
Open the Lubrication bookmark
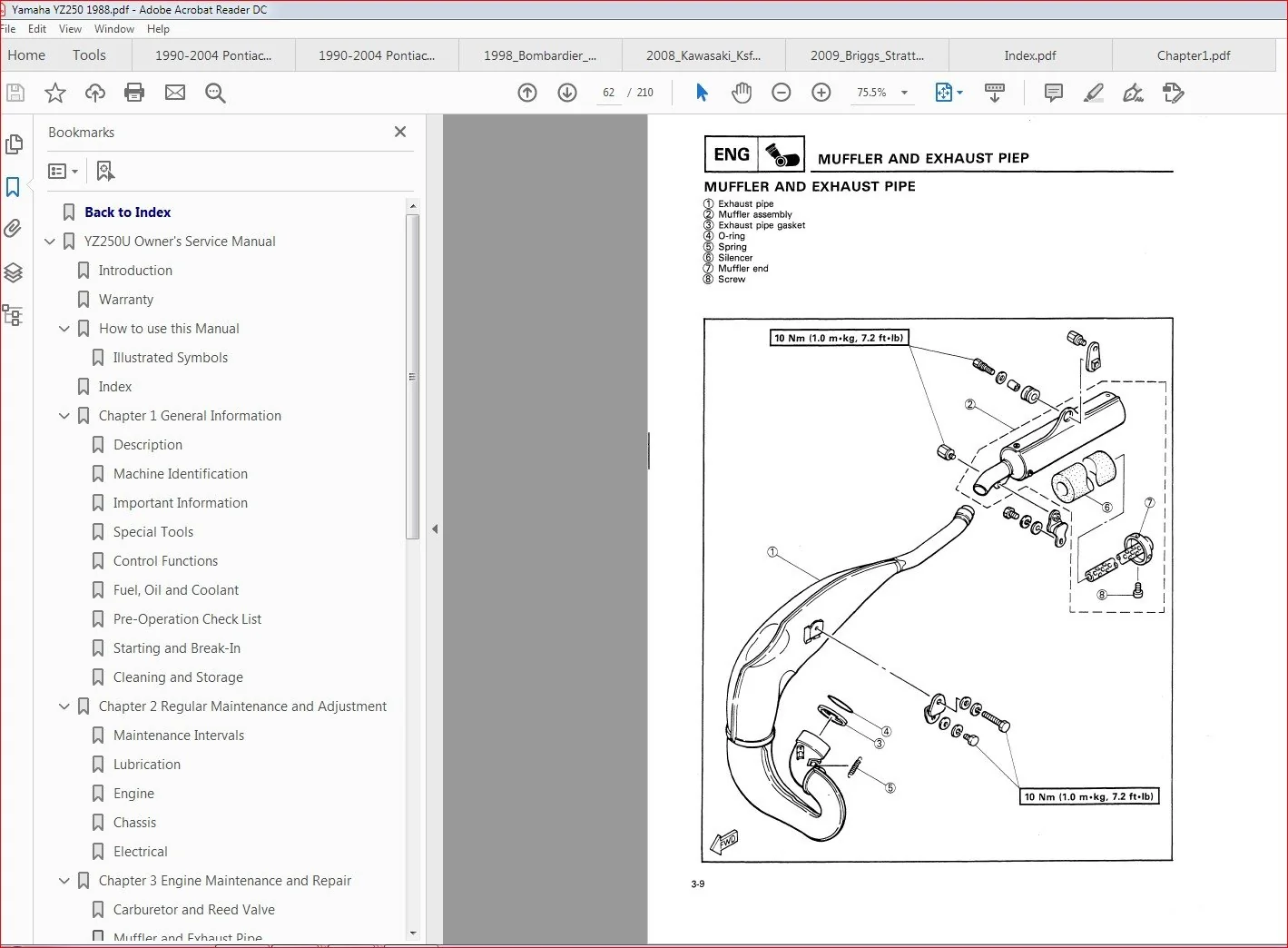coord(147,765)
